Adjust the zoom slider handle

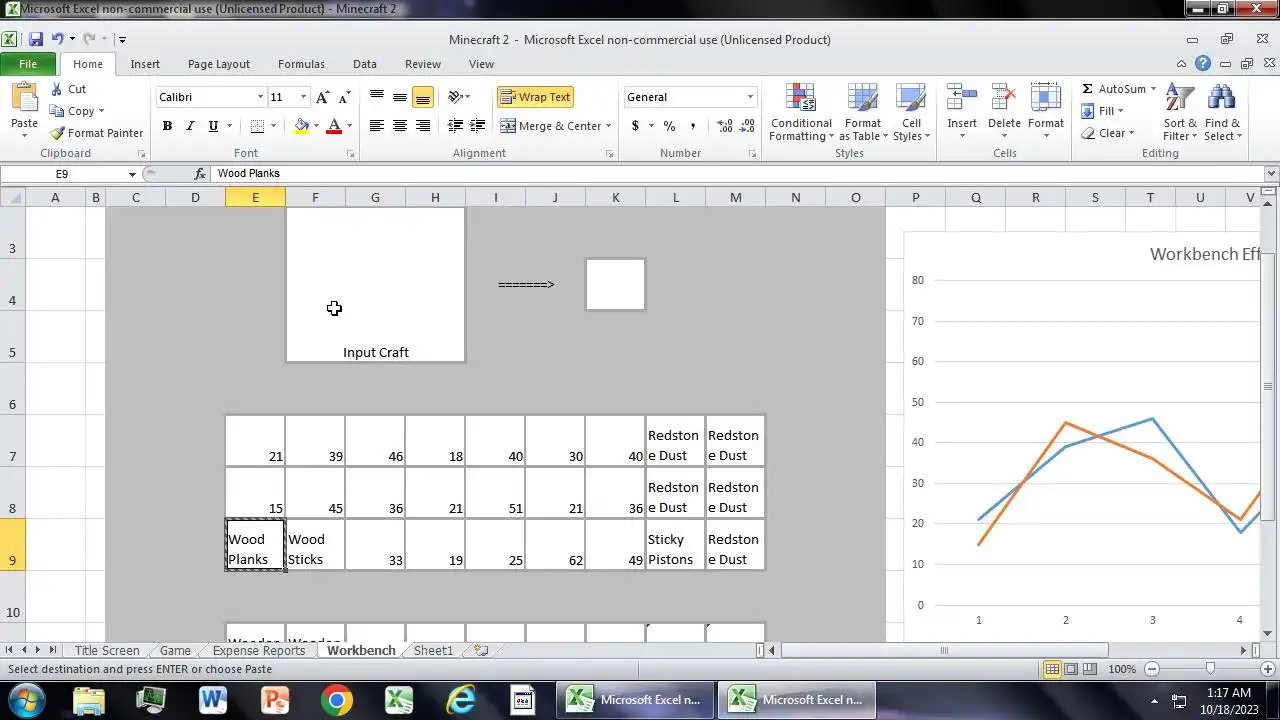pos(1210,669)
